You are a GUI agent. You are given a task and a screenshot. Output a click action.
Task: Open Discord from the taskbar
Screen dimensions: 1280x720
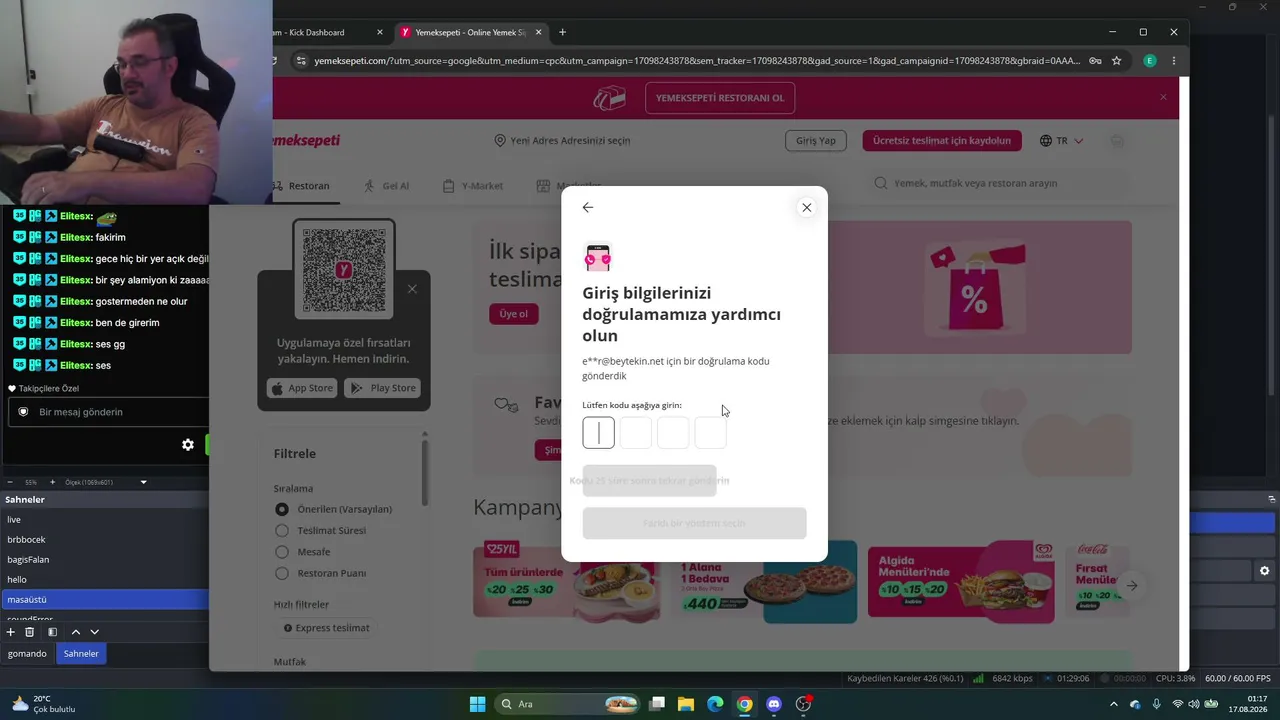pos(773,704)
